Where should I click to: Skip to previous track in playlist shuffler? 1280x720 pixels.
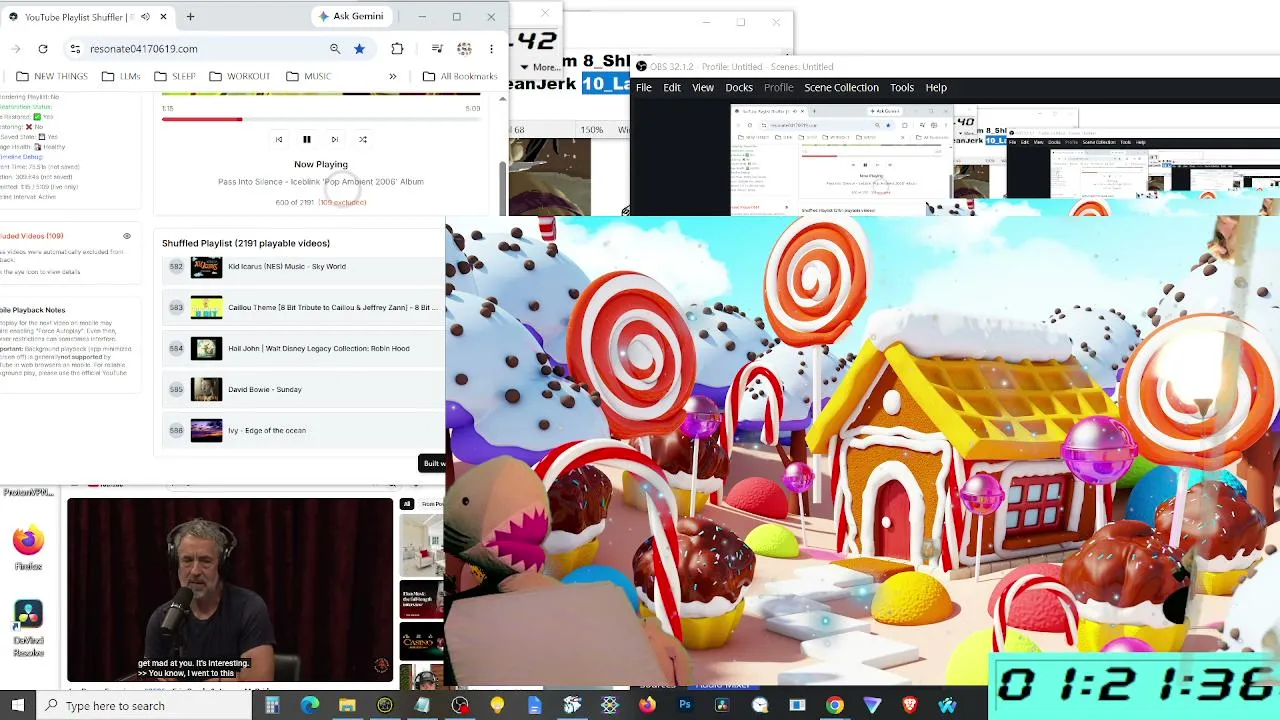(x=279, y=140)
